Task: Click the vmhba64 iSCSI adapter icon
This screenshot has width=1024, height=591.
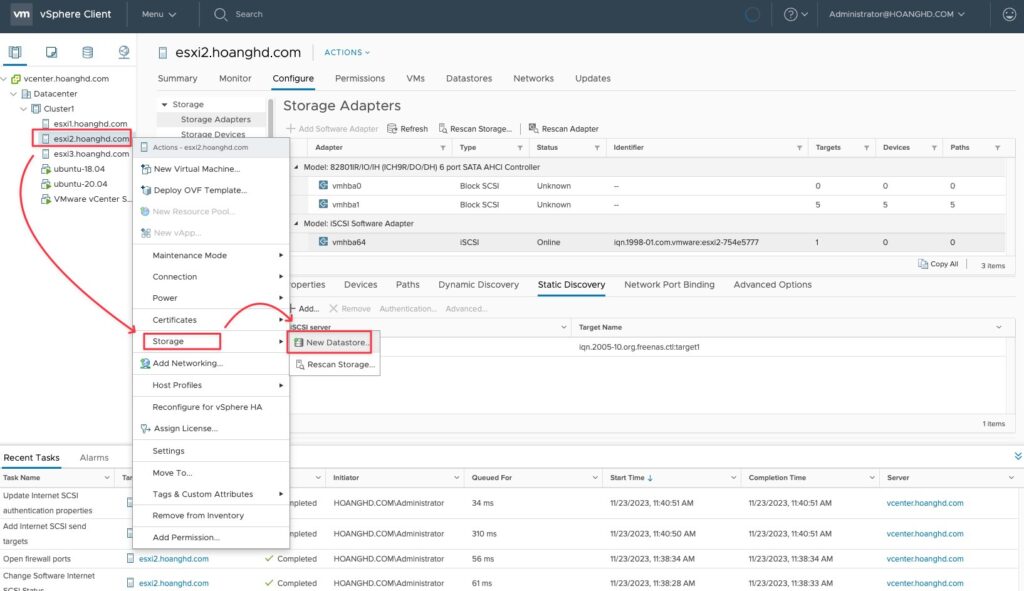Action: [323, 242]
